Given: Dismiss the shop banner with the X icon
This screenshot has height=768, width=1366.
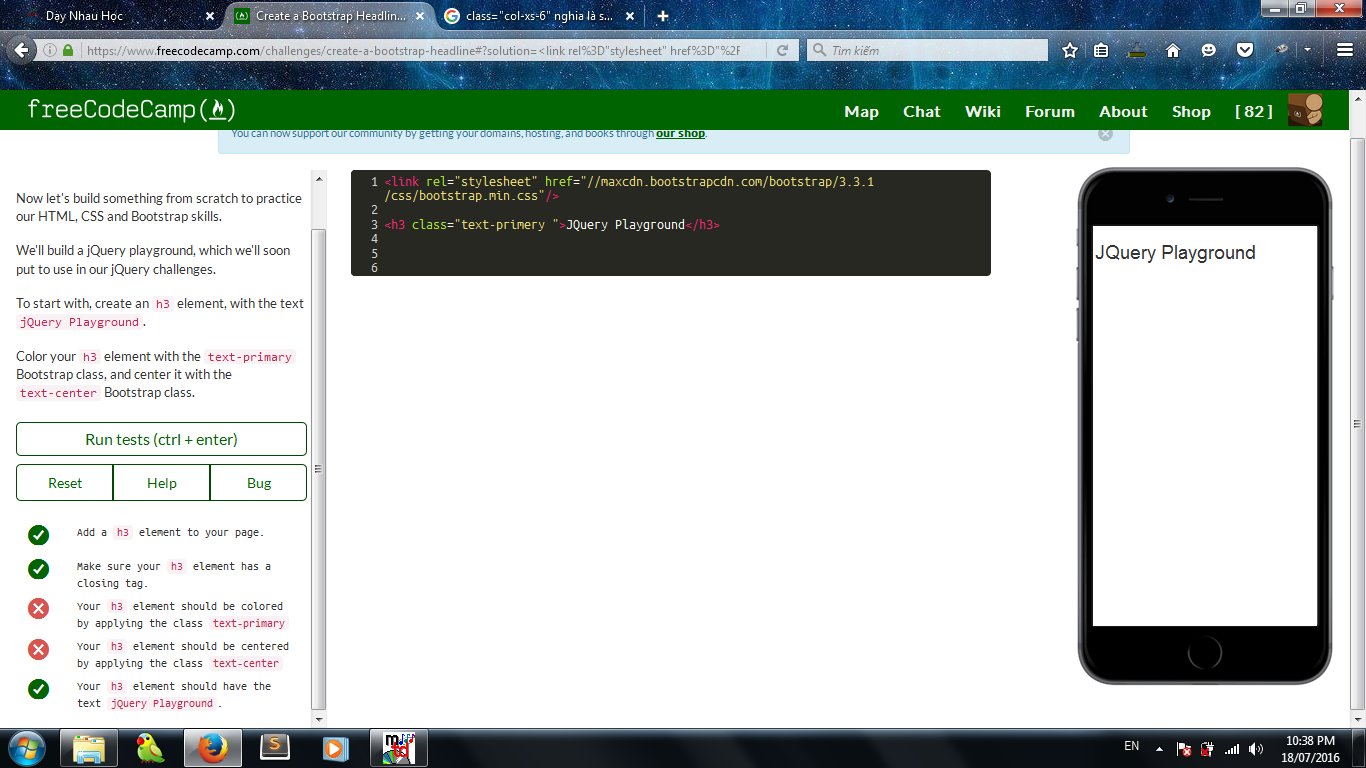Looking at the screenshot, I should pyautogui.click(x=1105, y=134).
